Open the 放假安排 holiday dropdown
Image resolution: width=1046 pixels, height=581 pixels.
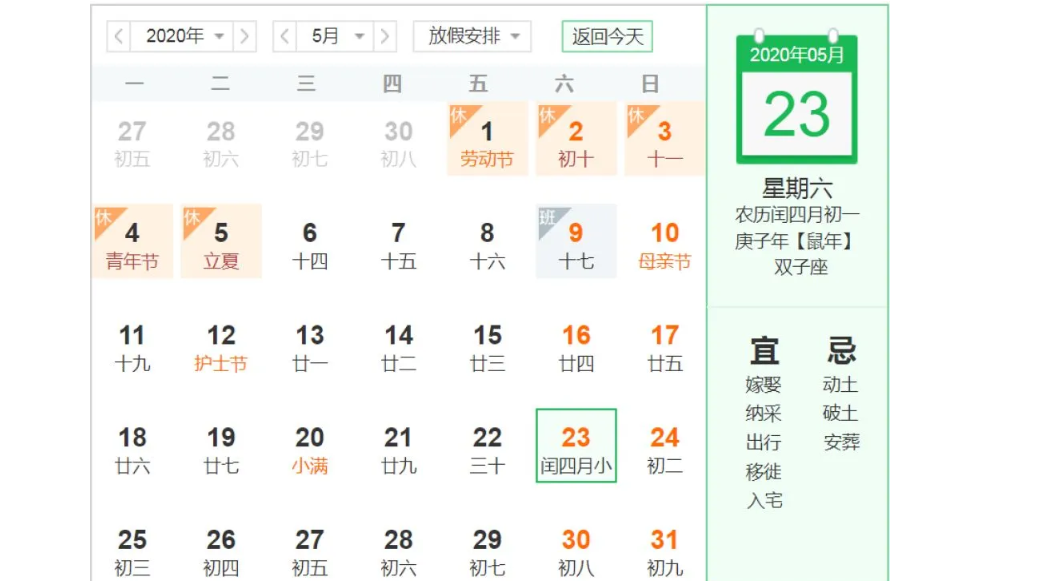472,37
